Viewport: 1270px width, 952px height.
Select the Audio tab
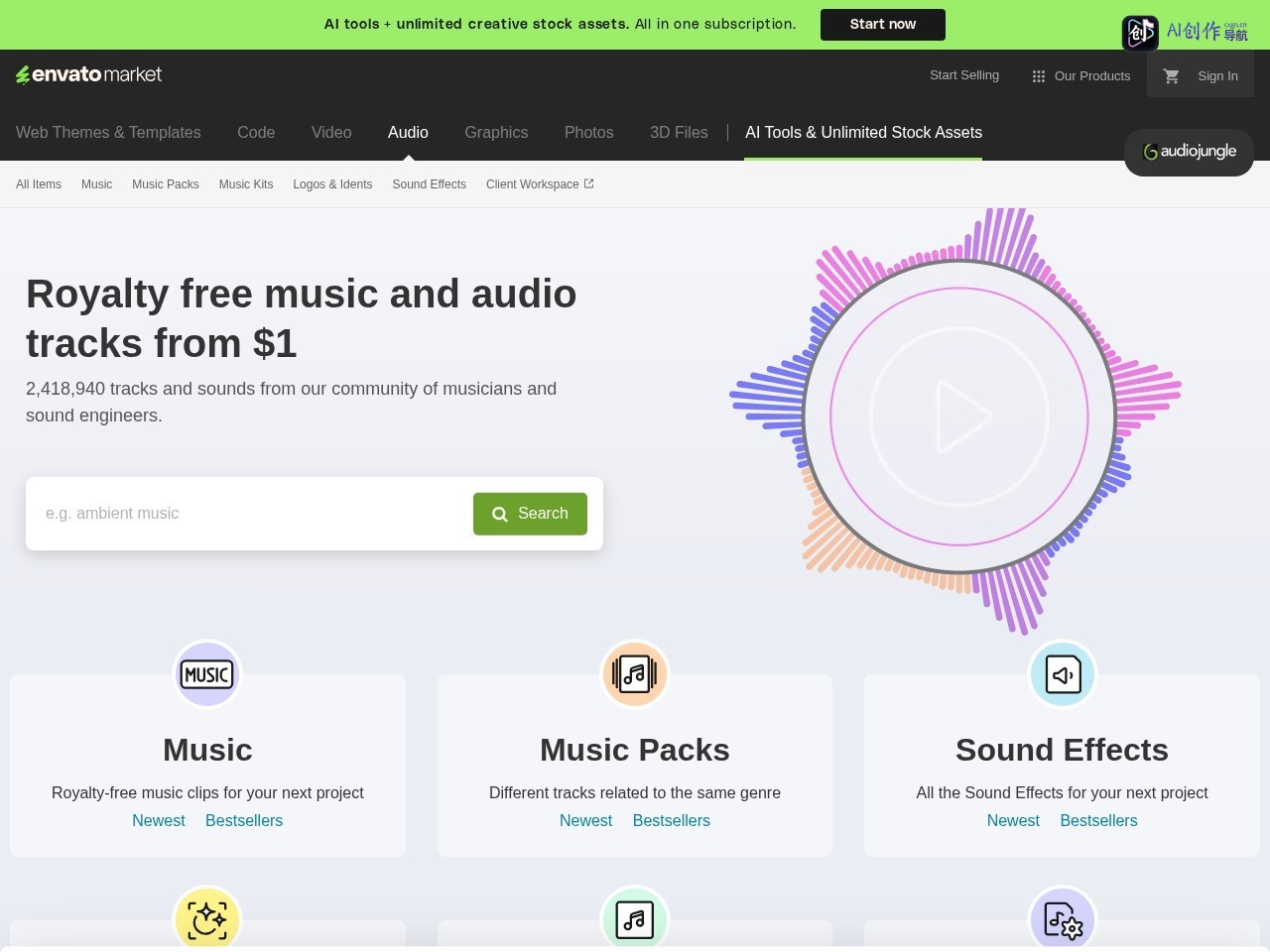408,133
